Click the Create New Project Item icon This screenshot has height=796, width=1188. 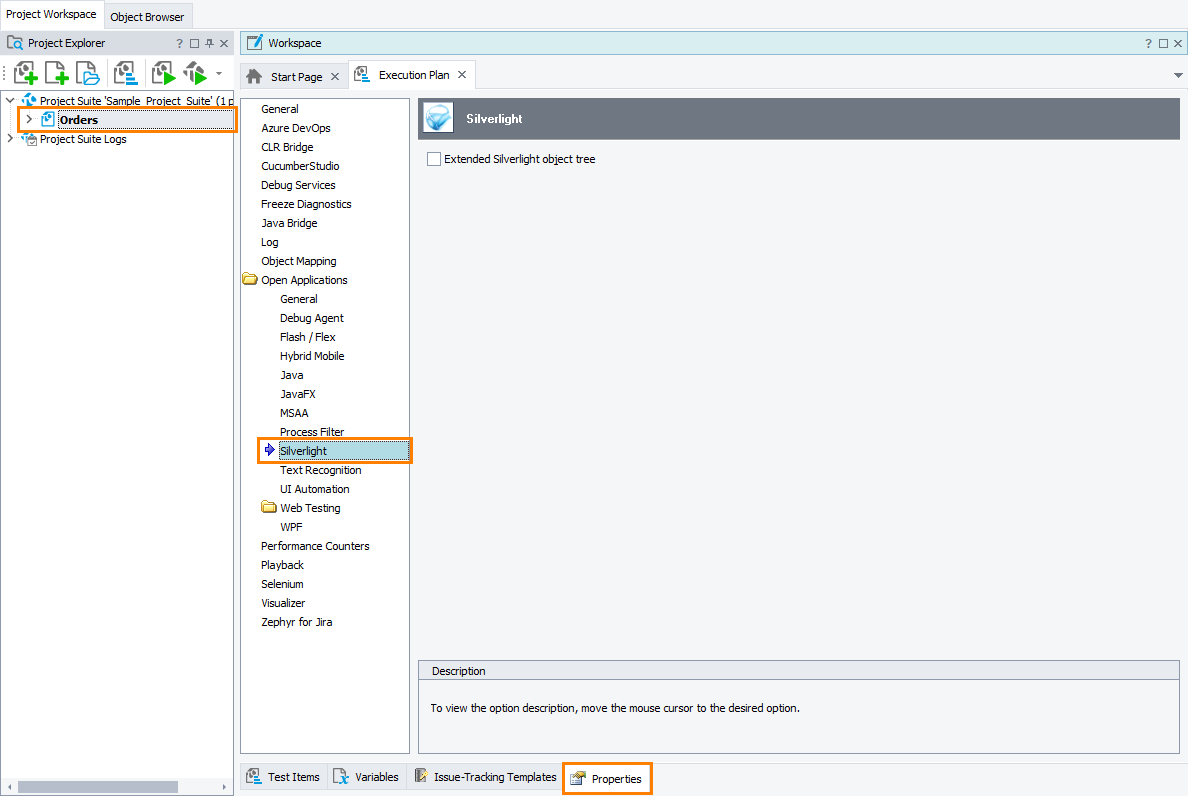(55, 73)
